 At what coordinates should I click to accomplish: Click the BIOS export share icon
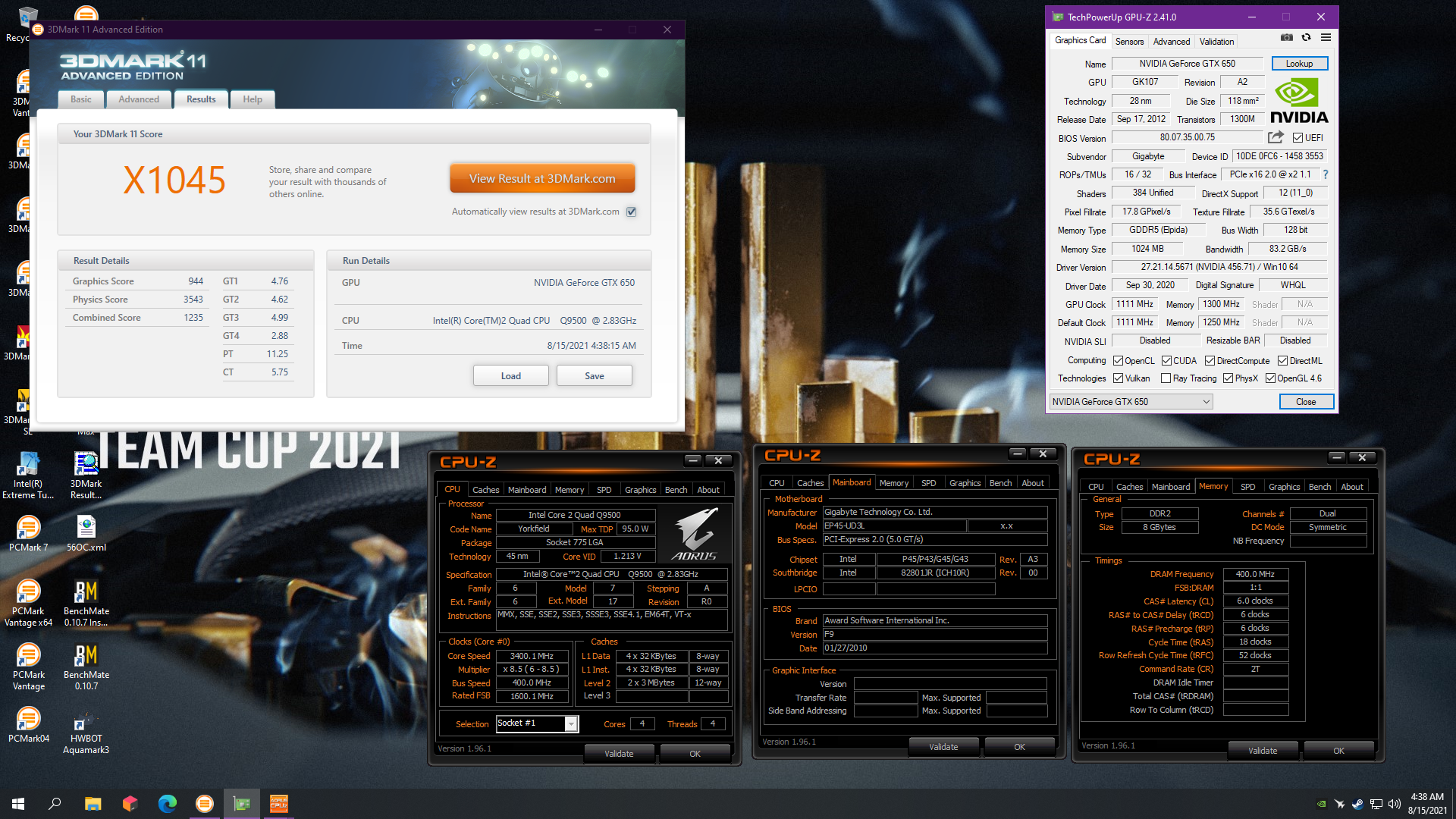click(1276, 137)
